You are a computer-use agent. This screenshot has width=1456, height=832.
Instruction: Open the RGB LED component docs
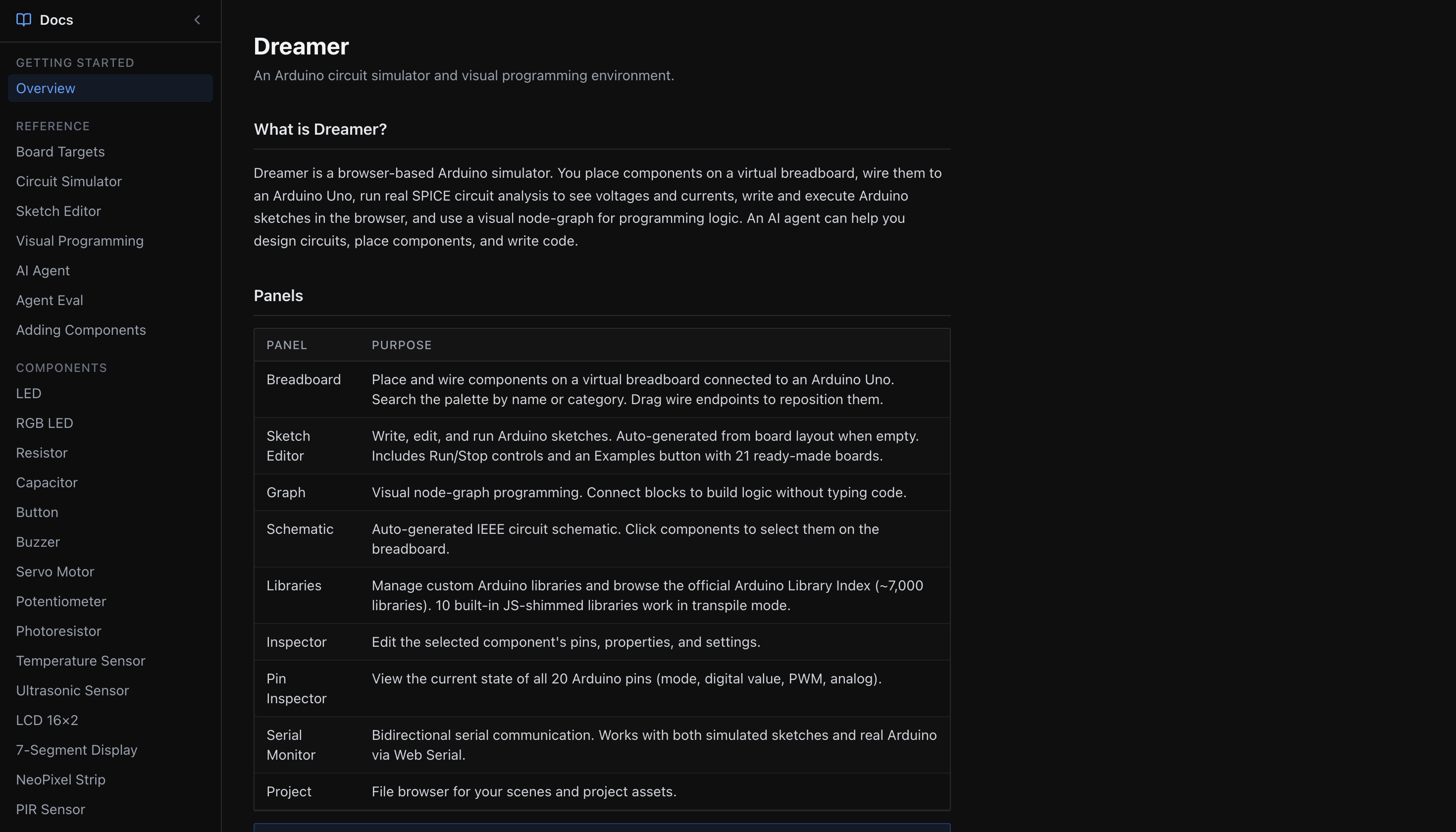coord(45,423)
